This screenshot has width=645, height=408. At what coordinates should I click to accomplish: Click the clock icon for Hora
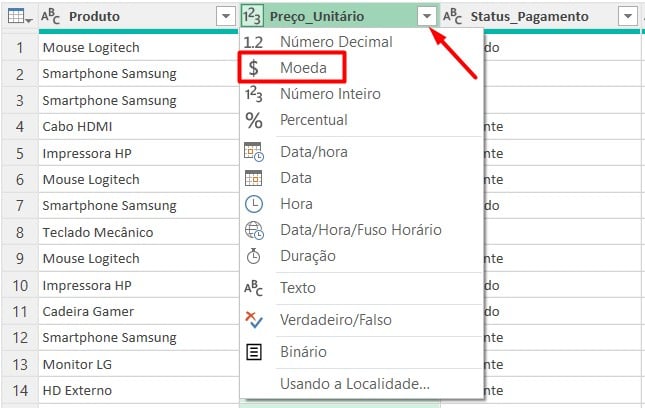pos(254,204)
